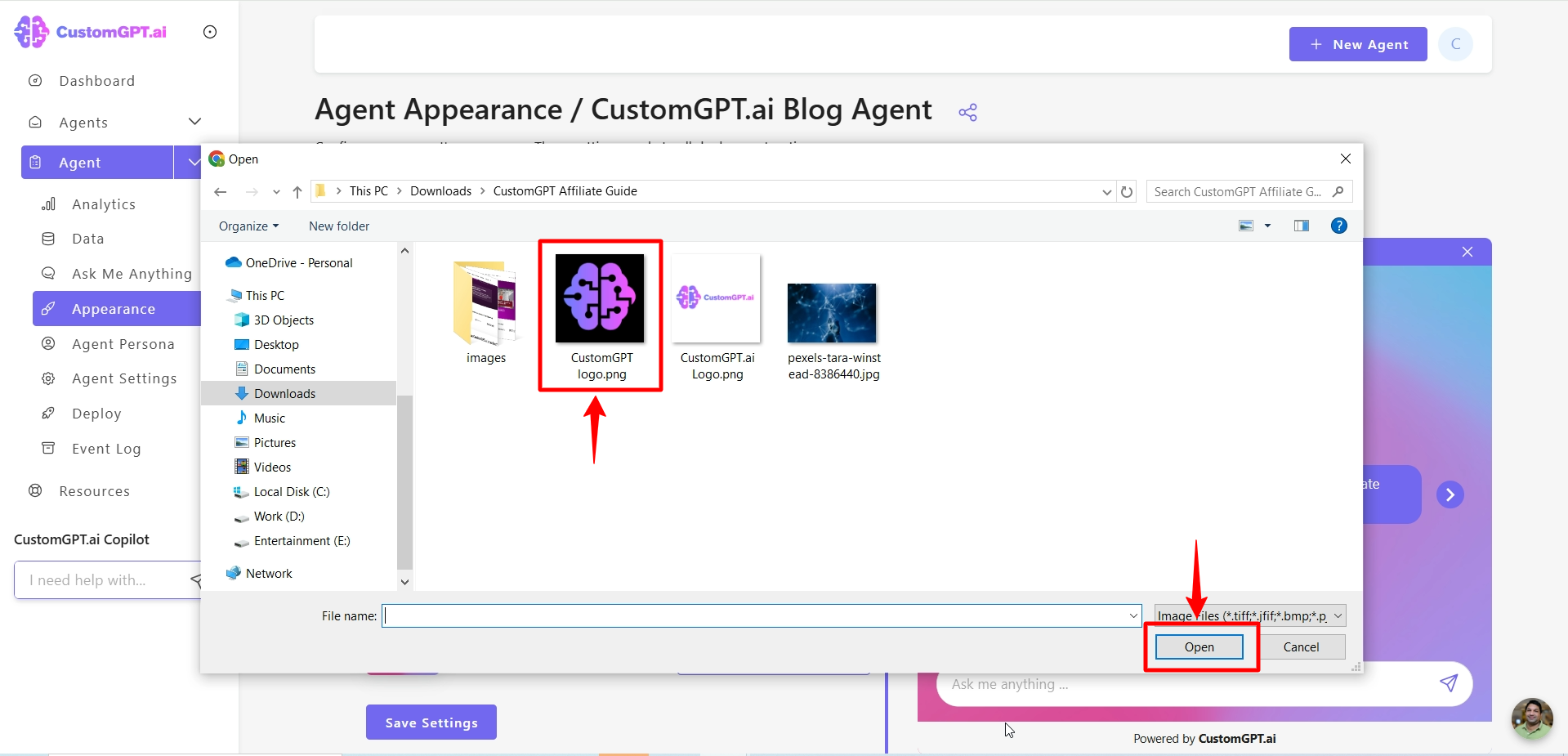Screen dimensions: 1568x756
Task: Select Local Disk (C:) in tree
Action: [292, 492]
